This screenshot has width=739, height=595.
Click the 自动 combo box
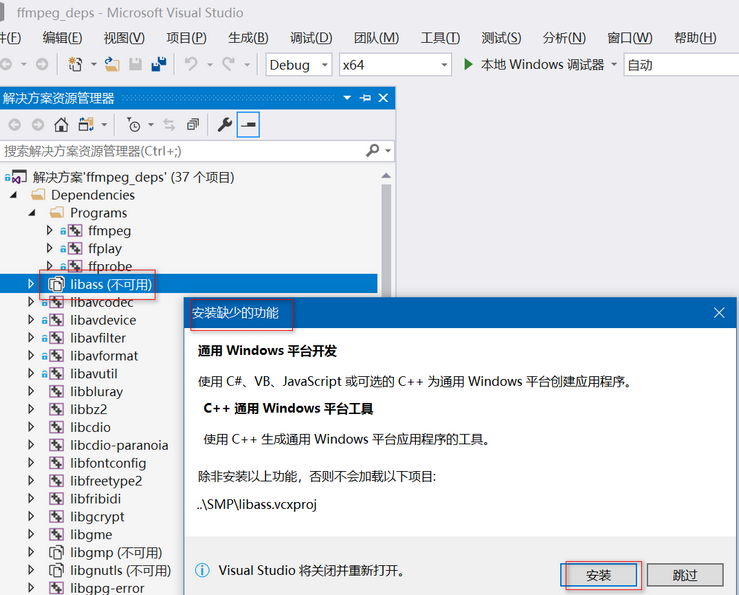(682, 65)
